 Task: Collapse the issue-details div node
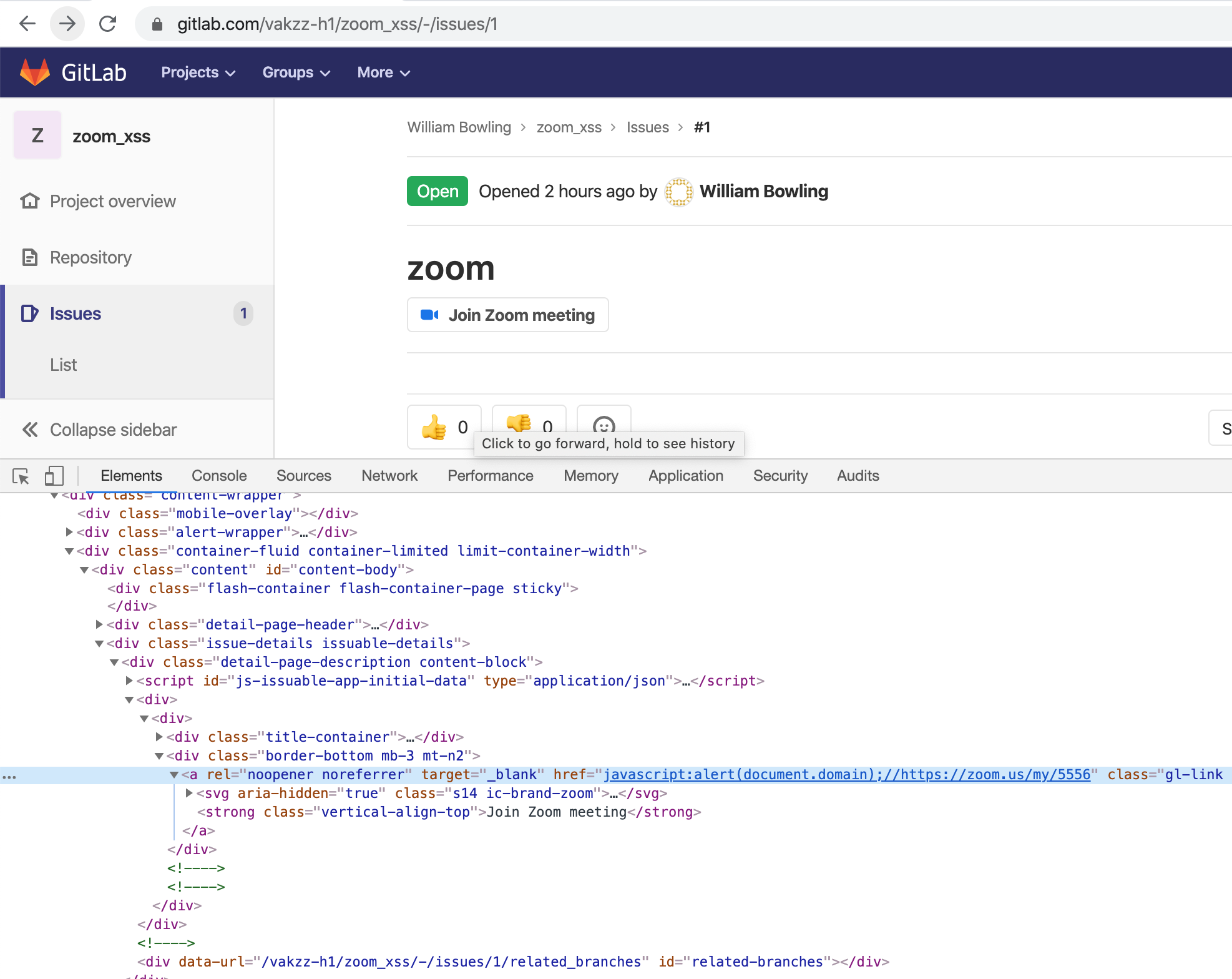(x=99, y=643)
